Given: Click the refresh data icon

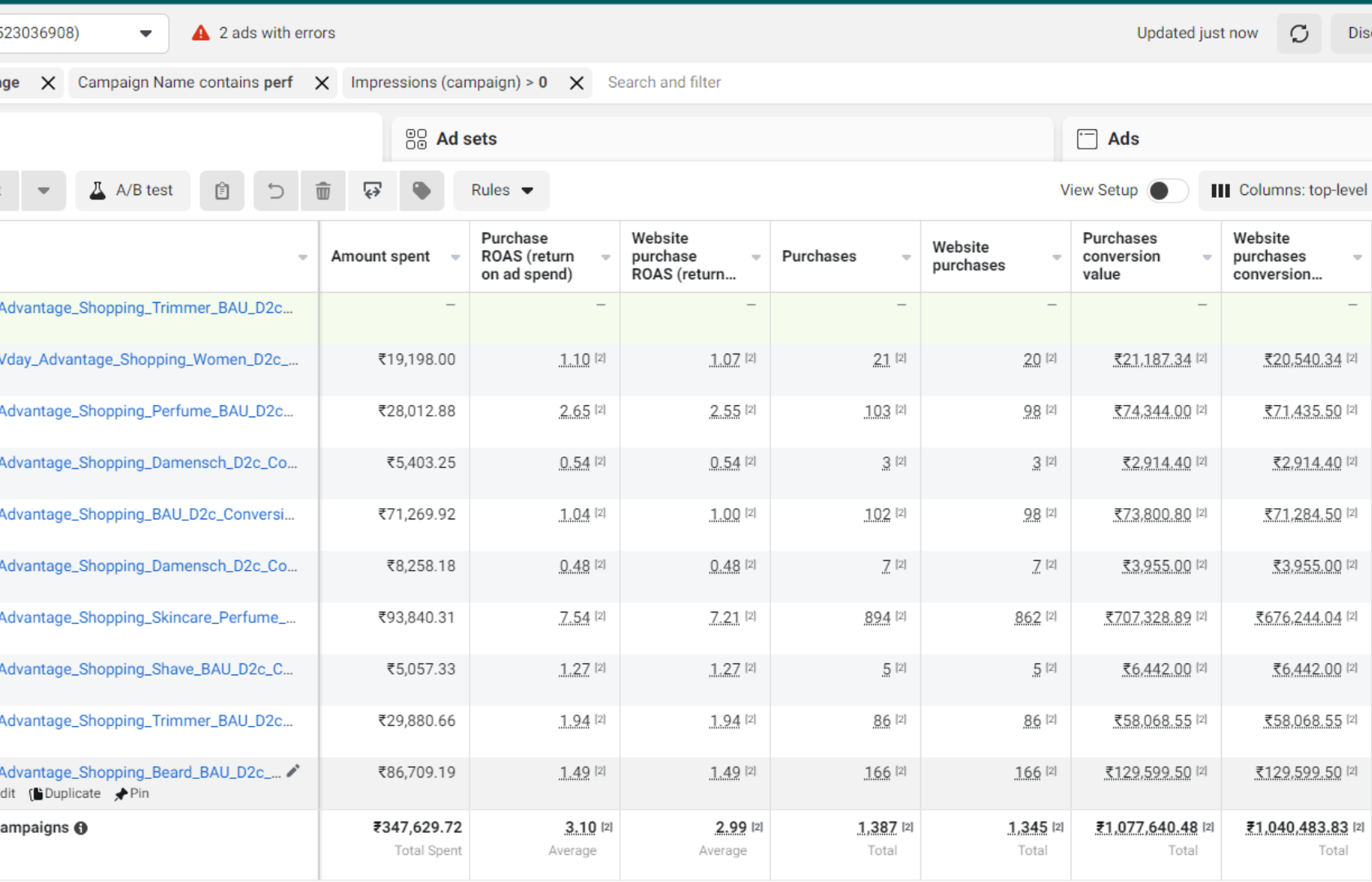Looking at the screenshot, I should click(1298, 33).
